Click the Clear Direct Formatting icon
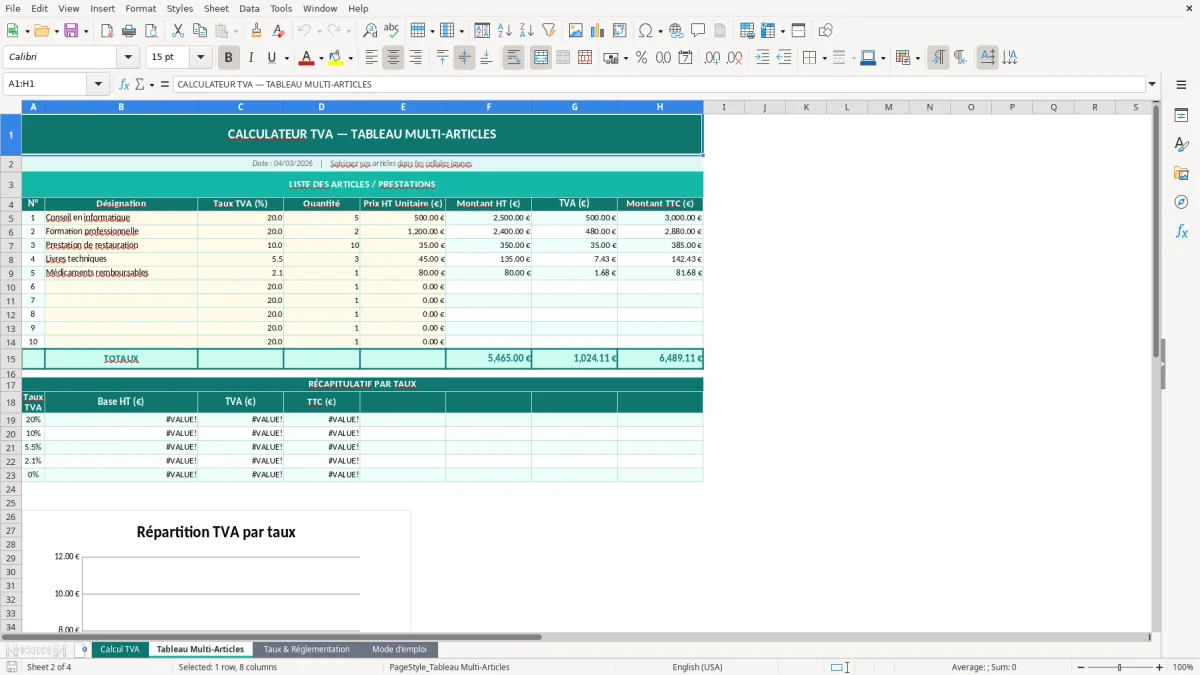 coord(279,31)
